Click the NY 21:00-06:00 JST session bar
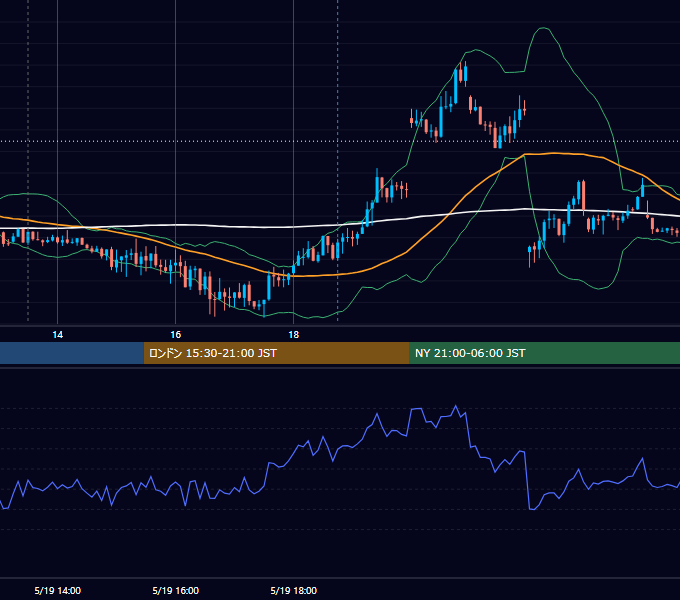 click(544, 353)
